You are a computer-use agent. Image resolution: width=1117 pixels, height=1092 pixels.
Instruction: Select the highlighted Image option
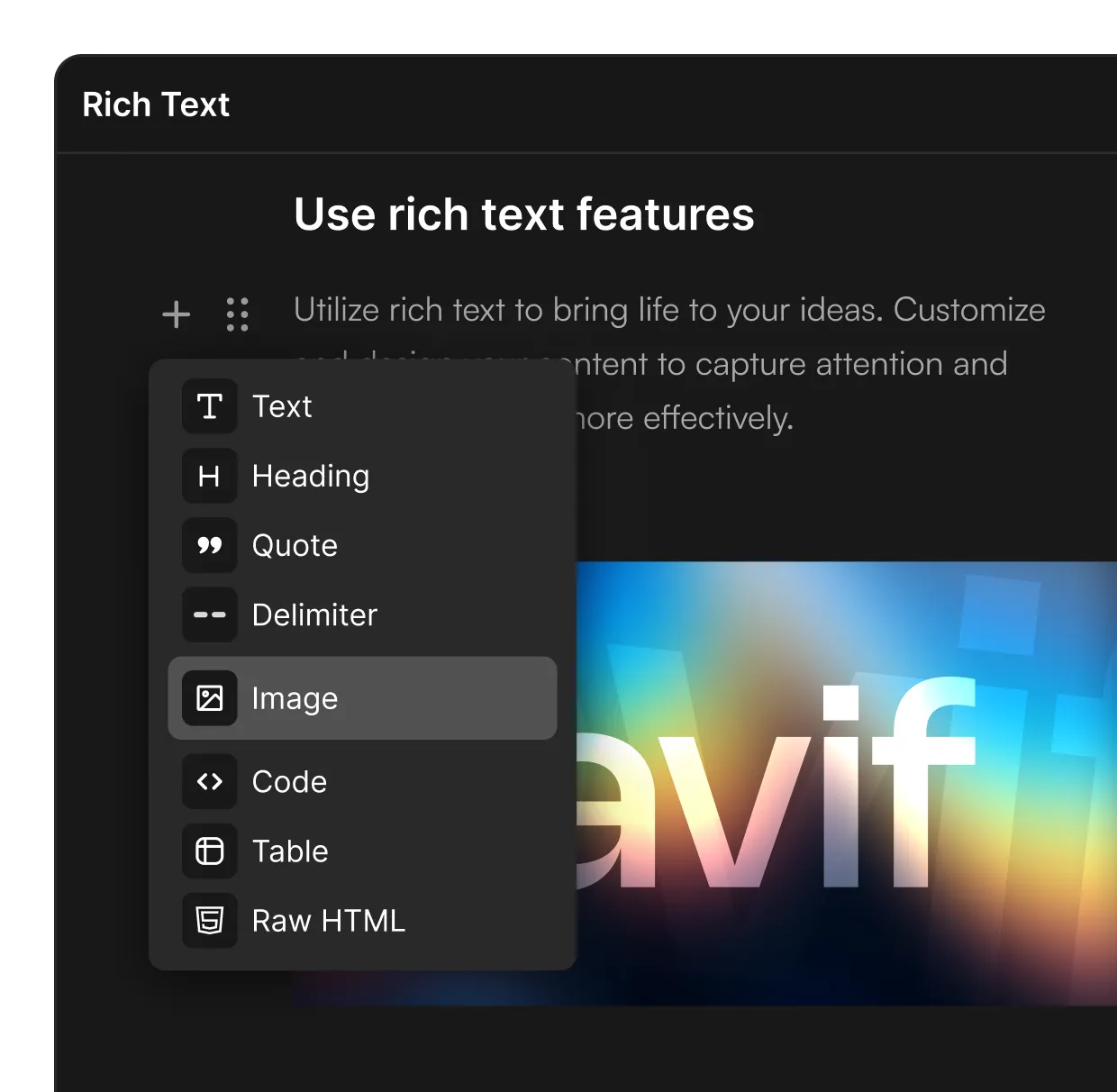(x=362, y=698)
